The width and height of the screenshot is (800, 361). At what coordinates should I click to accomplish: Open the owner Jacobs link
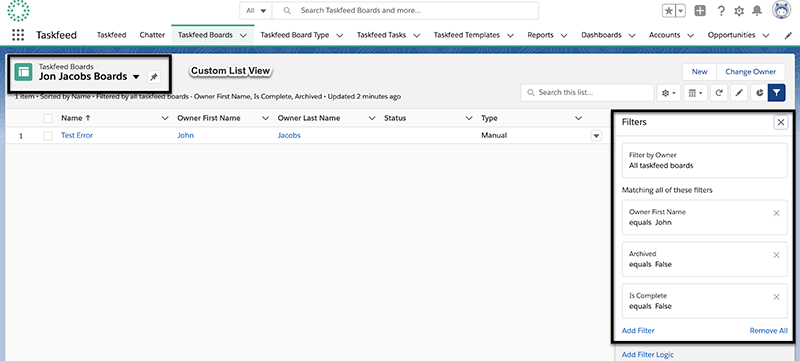(x=289, y=136)
